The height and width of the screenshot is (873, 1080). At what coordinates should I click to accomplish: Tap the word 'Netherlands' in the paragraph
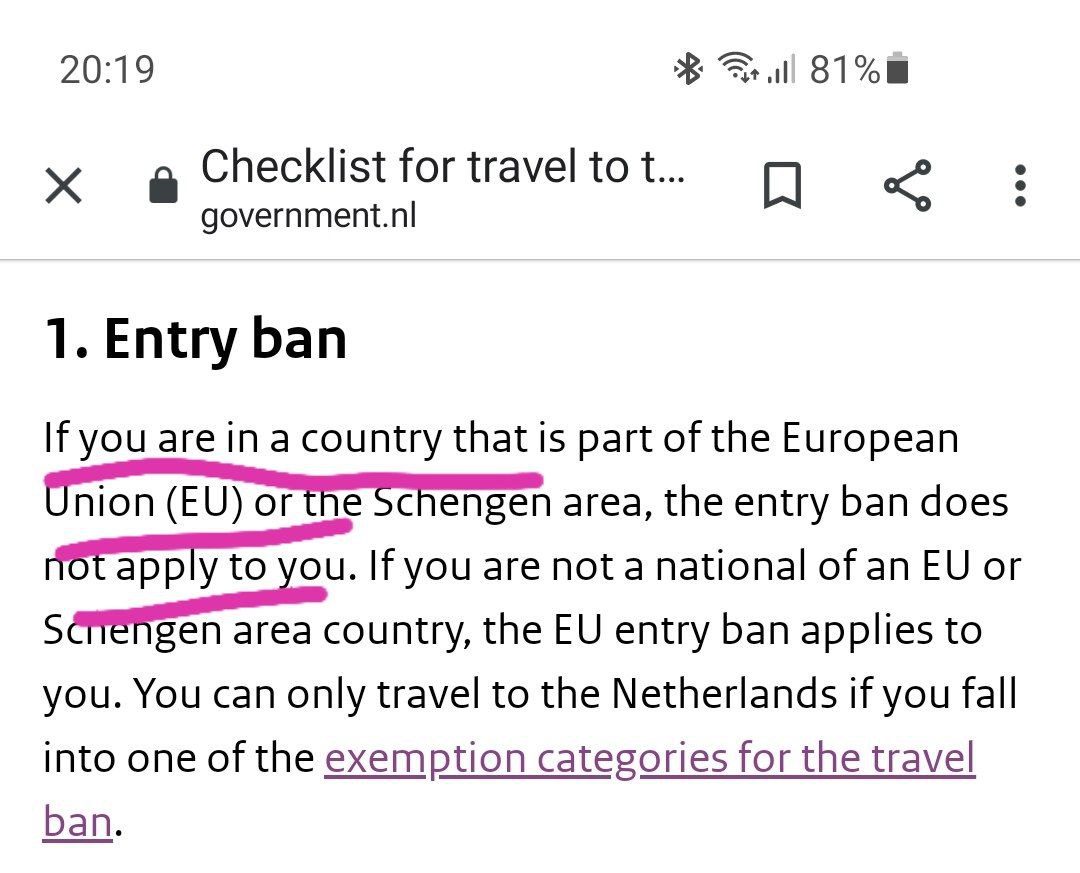click(724, 692)
